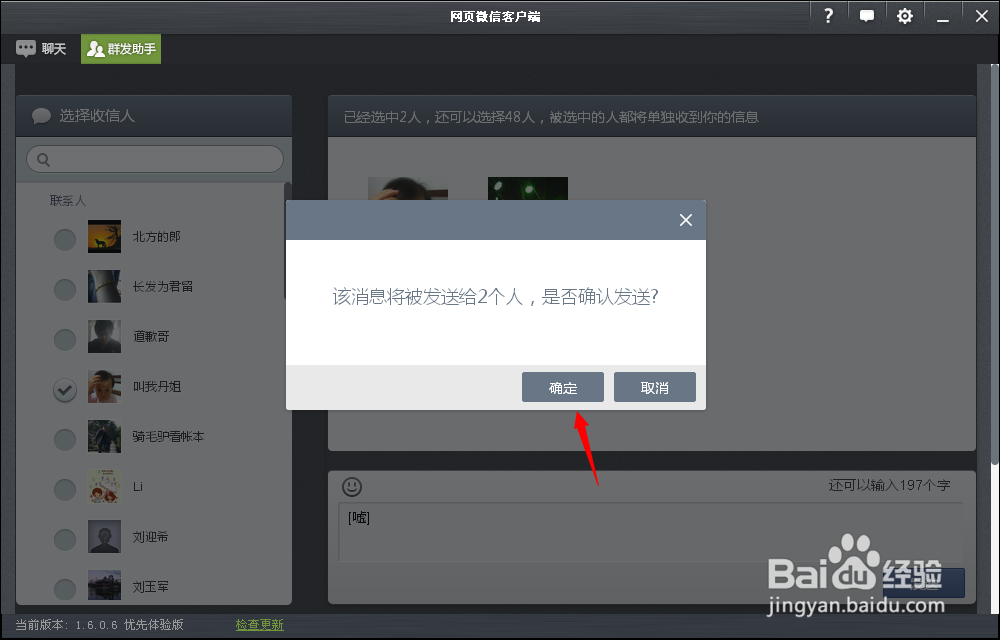This screenshot has height=640, width=1000.
Task: Cancel sending by clicking 取消
Action: 654,387
